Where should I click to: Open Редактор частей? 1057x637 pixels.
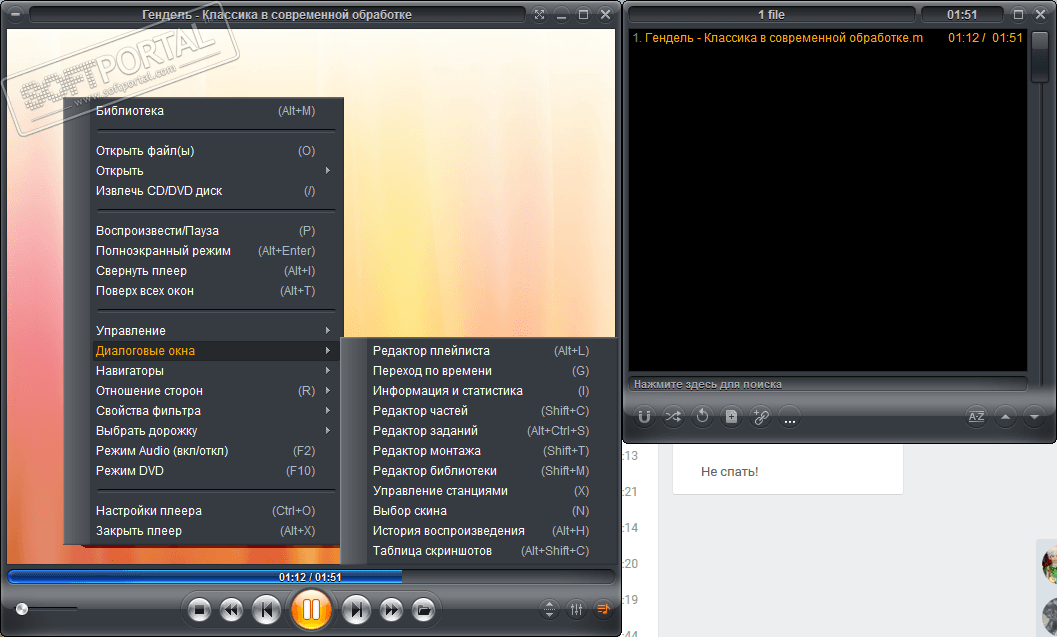(x=481, y=411)
